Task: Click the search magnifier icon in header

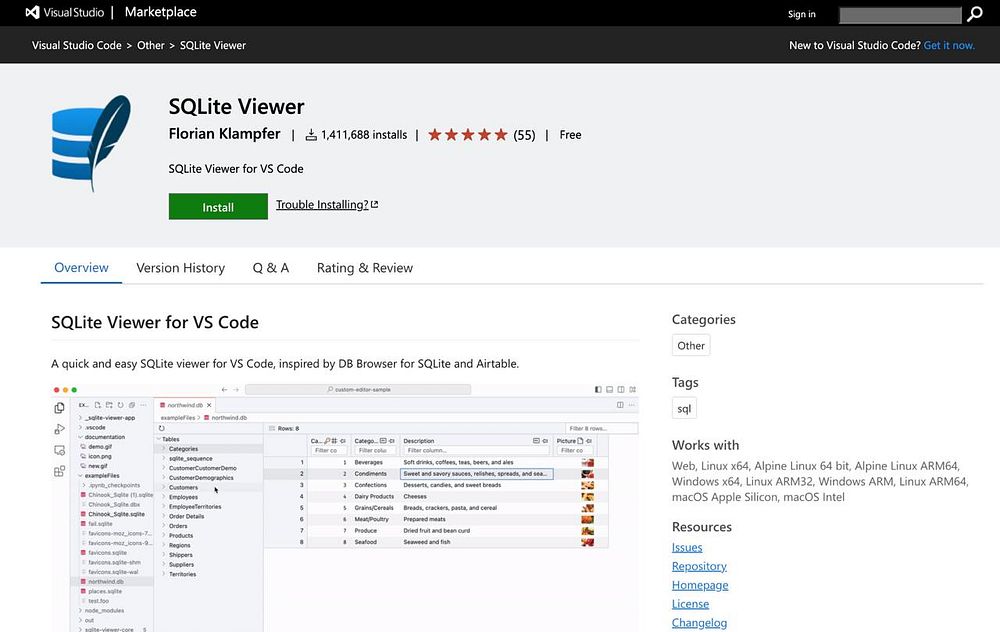Action: pos(974,14)
